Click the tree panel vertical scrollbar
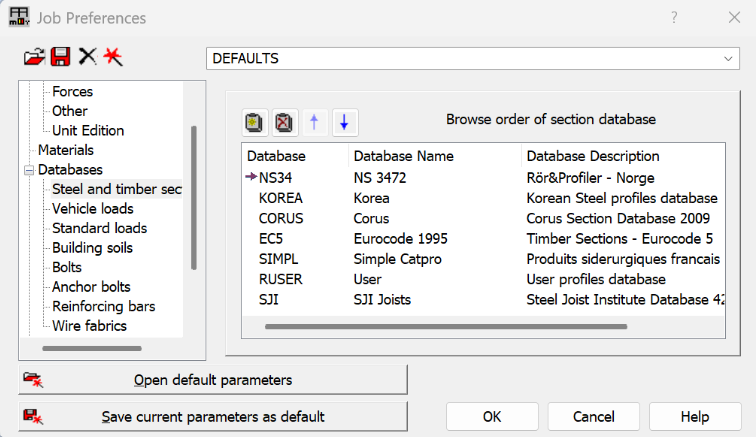756x437 pixels. (x=194, y=198)
